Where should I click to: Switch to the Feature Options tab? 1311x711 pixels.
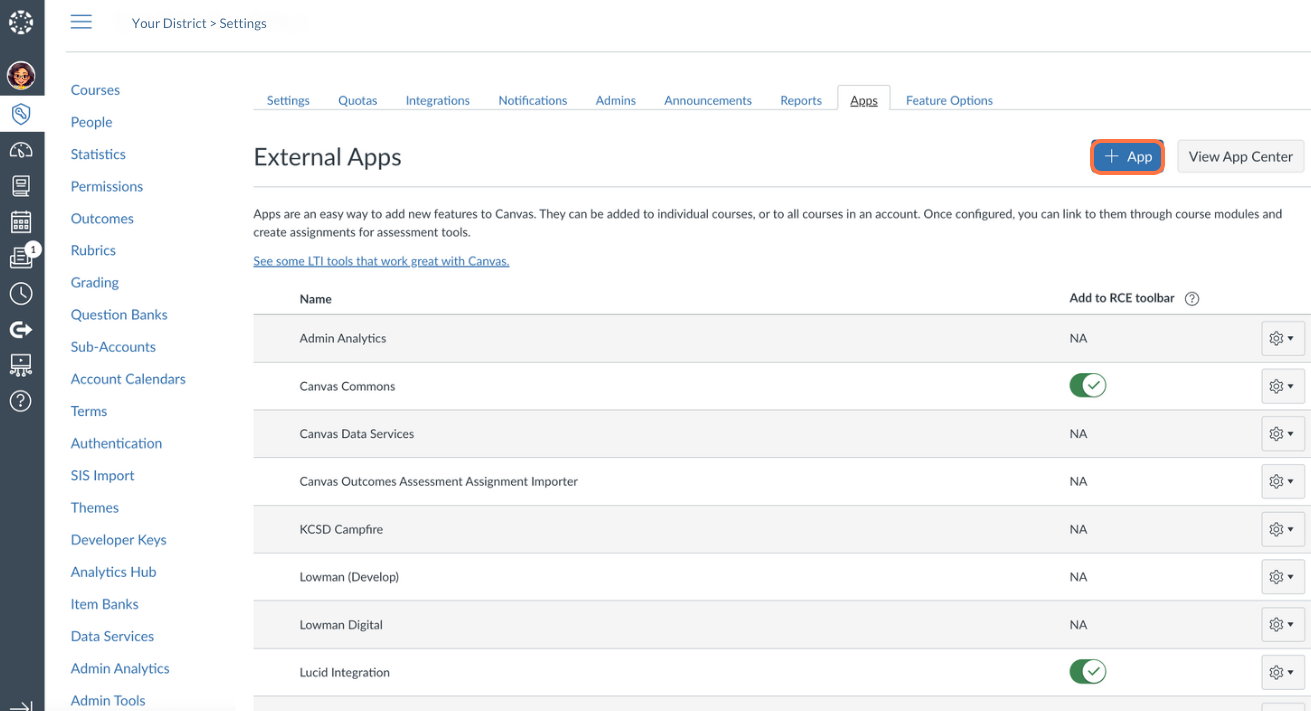(949, 100)
